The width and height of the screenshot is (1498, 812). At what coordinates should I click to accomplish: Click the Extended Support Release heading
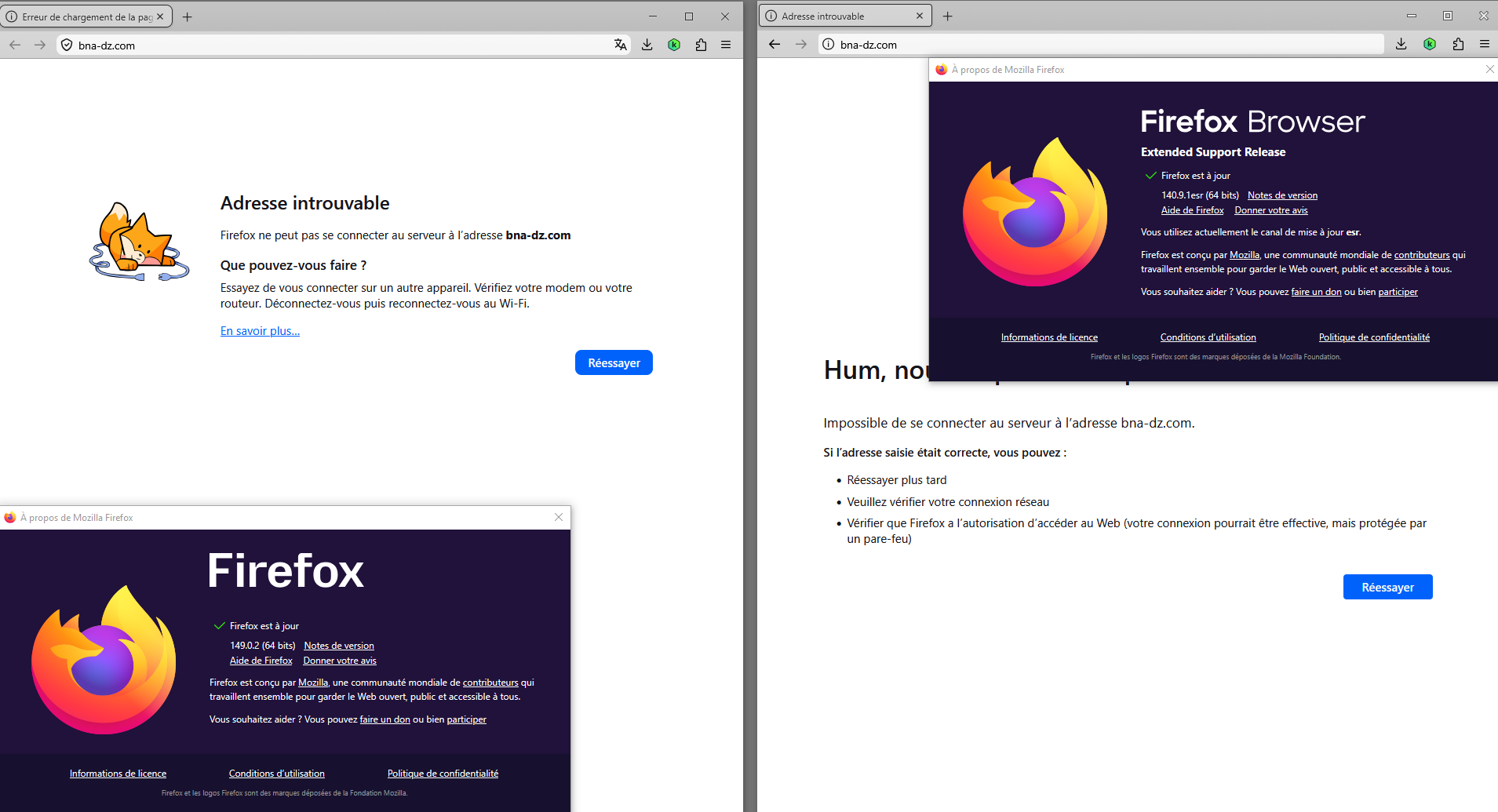coord(1213,152)
